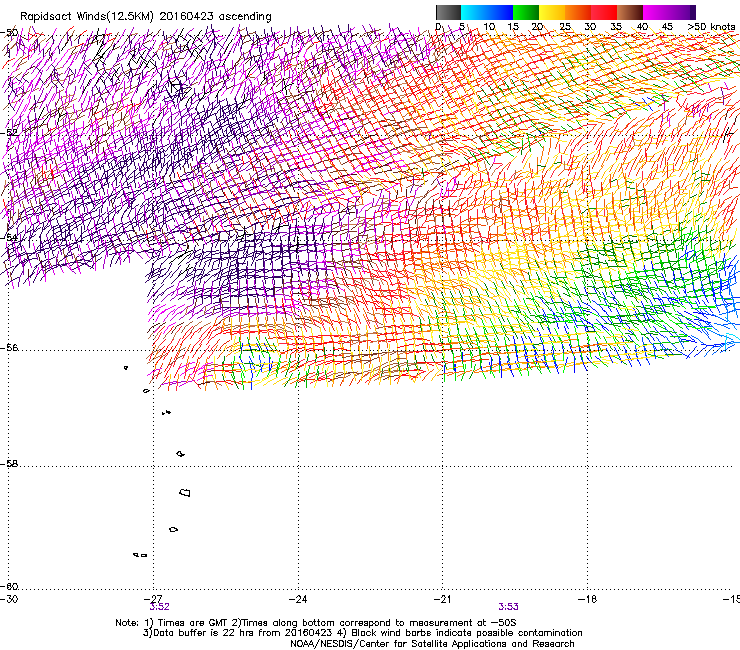Click the magenta-purple 40-50 knots legend segment
The height and width of the screenshot is (650, 740).
(669, 12)
